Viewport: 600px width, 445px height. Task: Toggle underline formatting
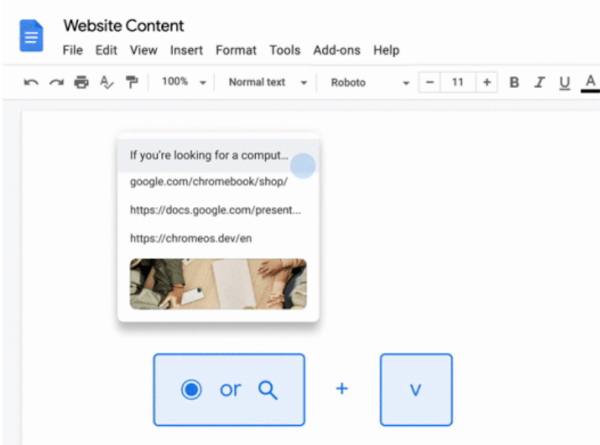[x=564, y=83]
